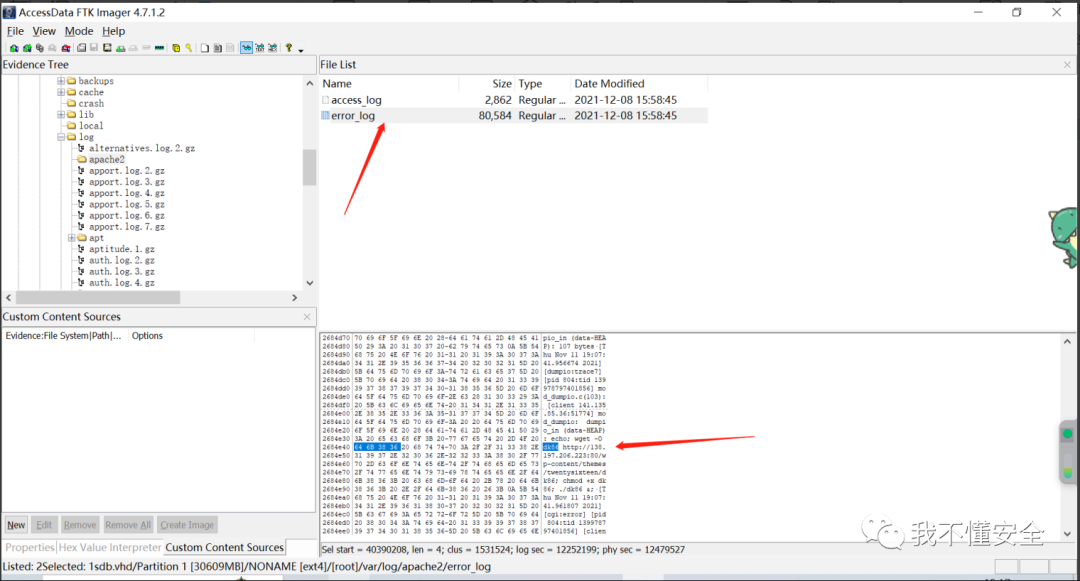Image resolution: width=1080 pixels, height=581 pixels.
Task: Open the View menu
Action: pyautogui.click(x=44, y=31)
